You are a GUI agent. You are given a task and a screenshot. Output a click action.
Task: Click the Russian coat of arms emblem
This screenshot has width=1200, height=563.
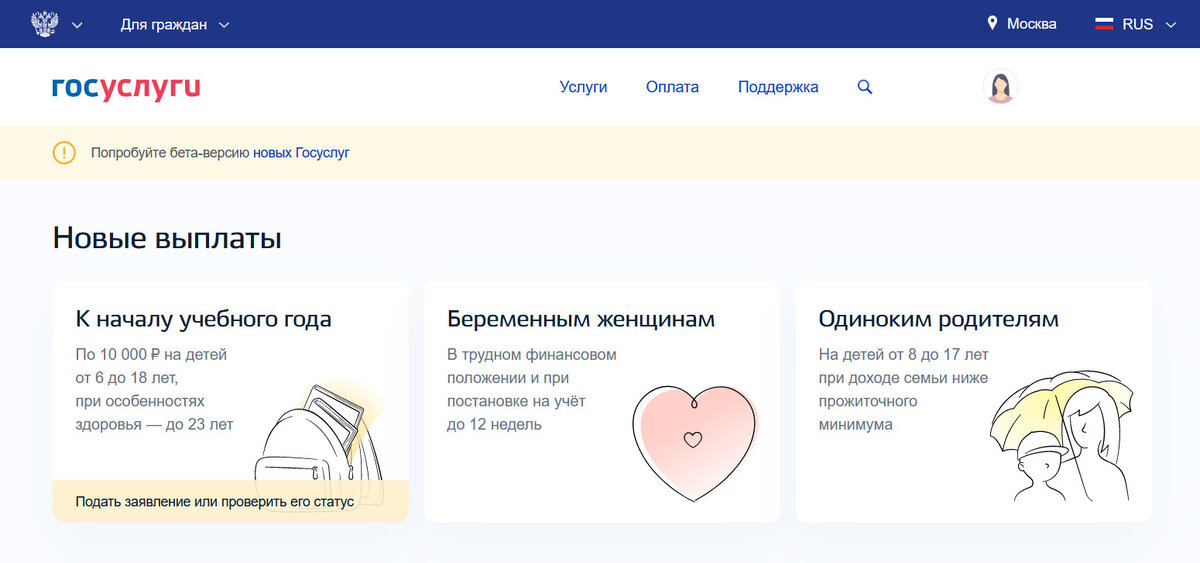(45, 24)
